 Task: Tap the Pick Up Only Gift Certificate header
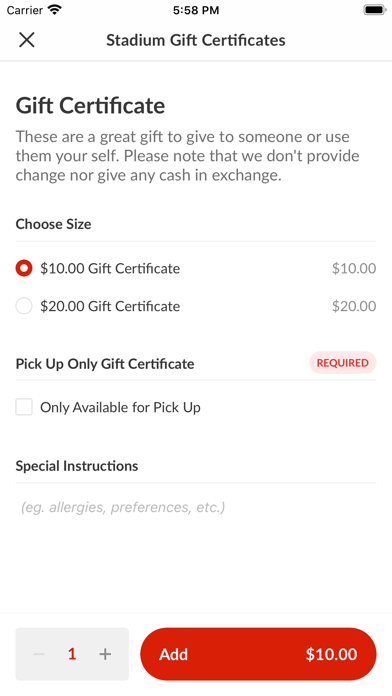105,364
